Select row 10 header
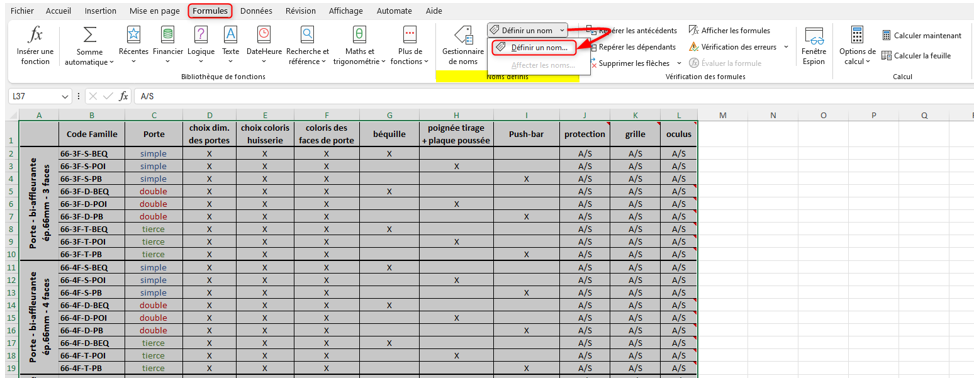The image size is (978, 382). pyautogui.click(x=12, y=254)
